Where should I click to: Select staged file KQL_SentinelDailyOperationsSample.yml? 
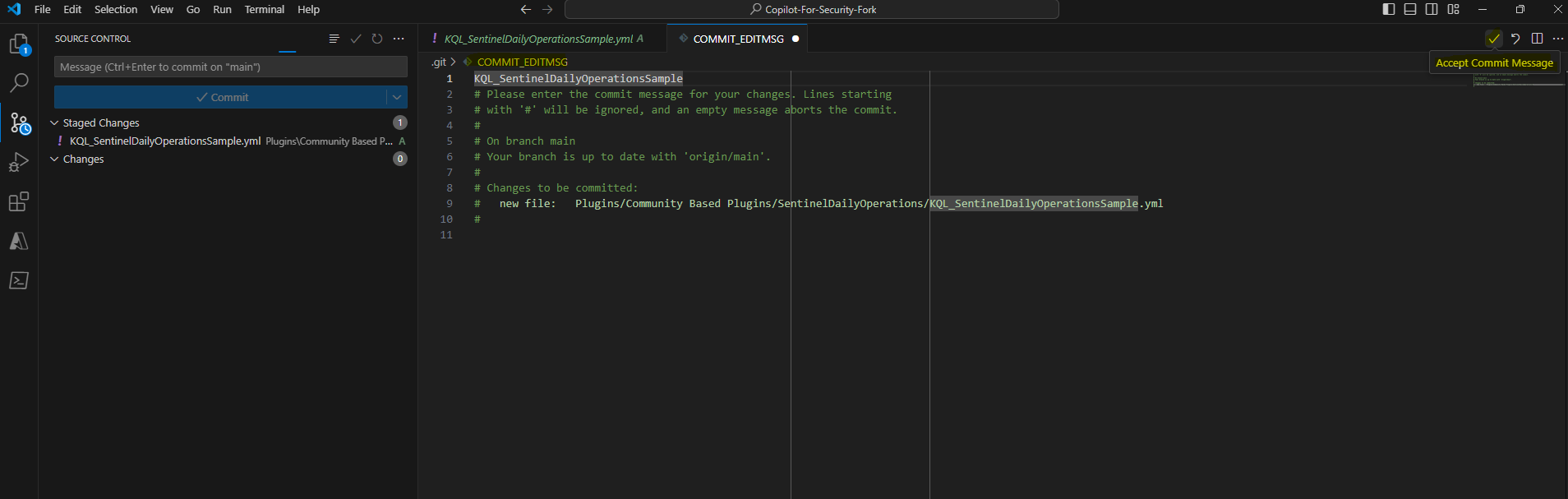[164, 141]
